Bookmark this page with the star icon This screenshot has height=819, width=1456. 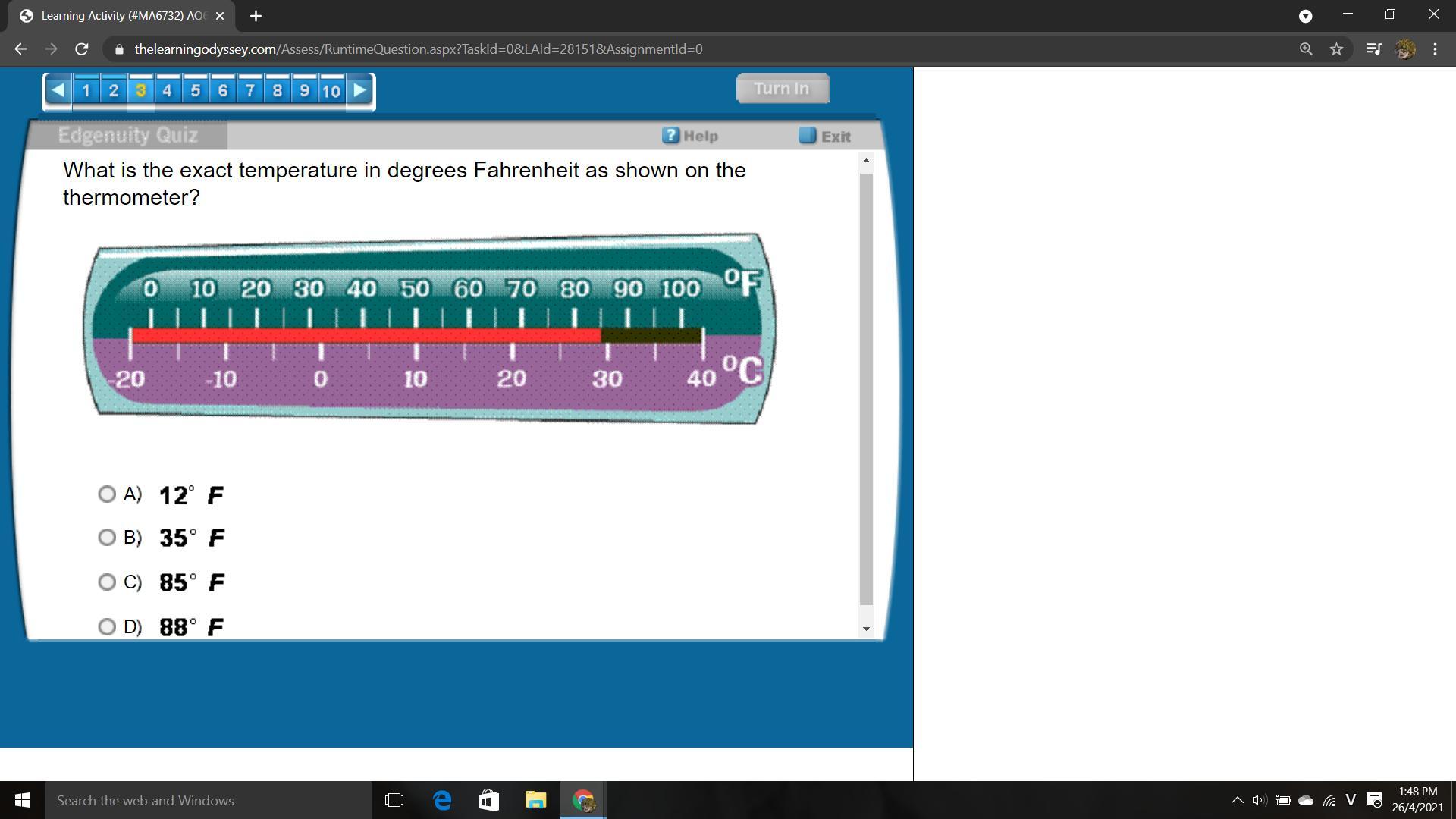tap(1336, 49)
